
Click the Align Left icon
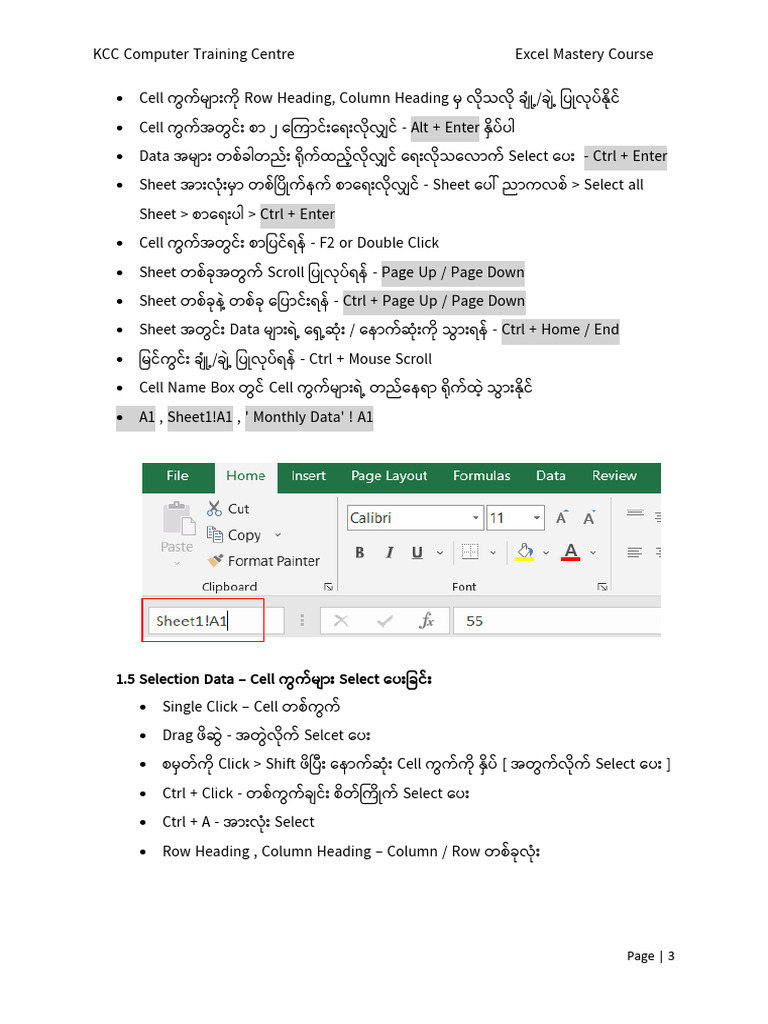pos(635,552)
